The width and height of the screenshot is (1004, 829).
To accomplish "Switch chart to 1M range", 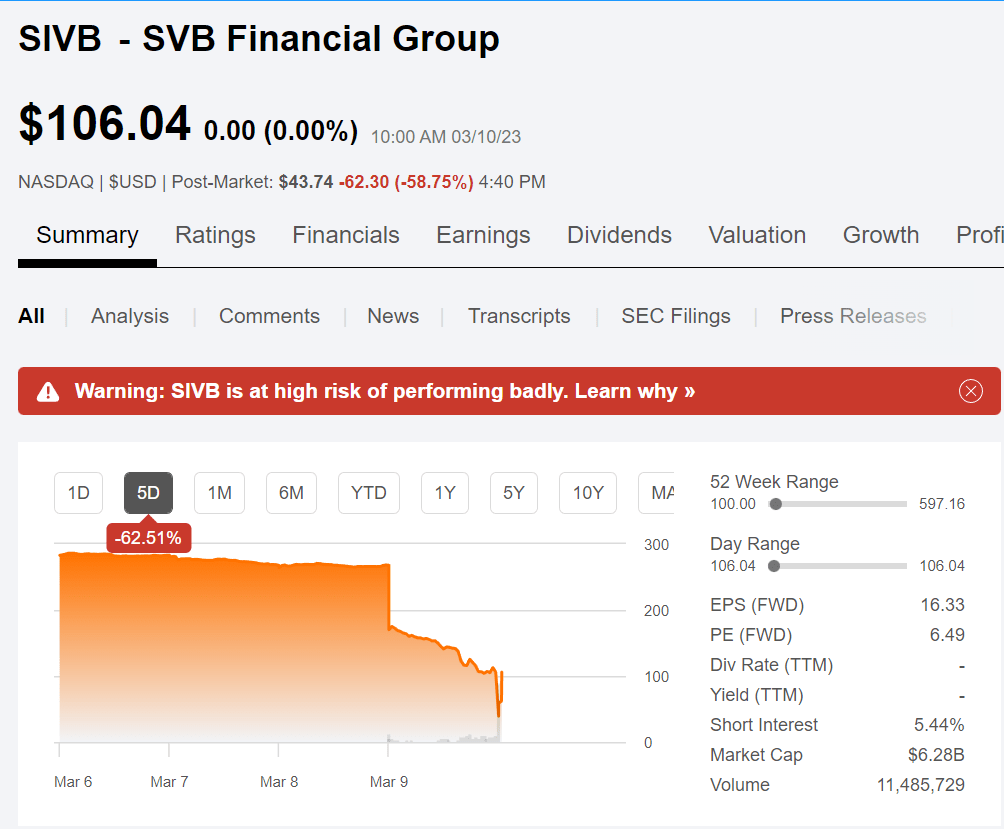I will [219, 493].
